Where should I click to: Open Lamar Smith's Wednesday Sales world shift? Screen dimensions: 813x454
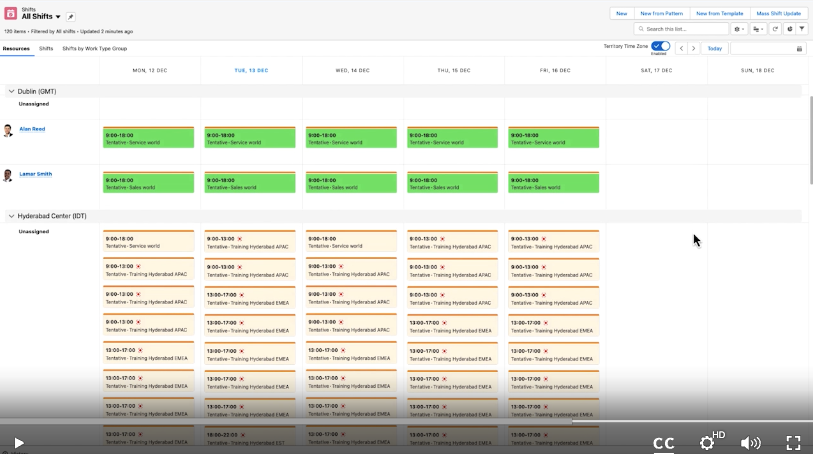tap(351, 182)
